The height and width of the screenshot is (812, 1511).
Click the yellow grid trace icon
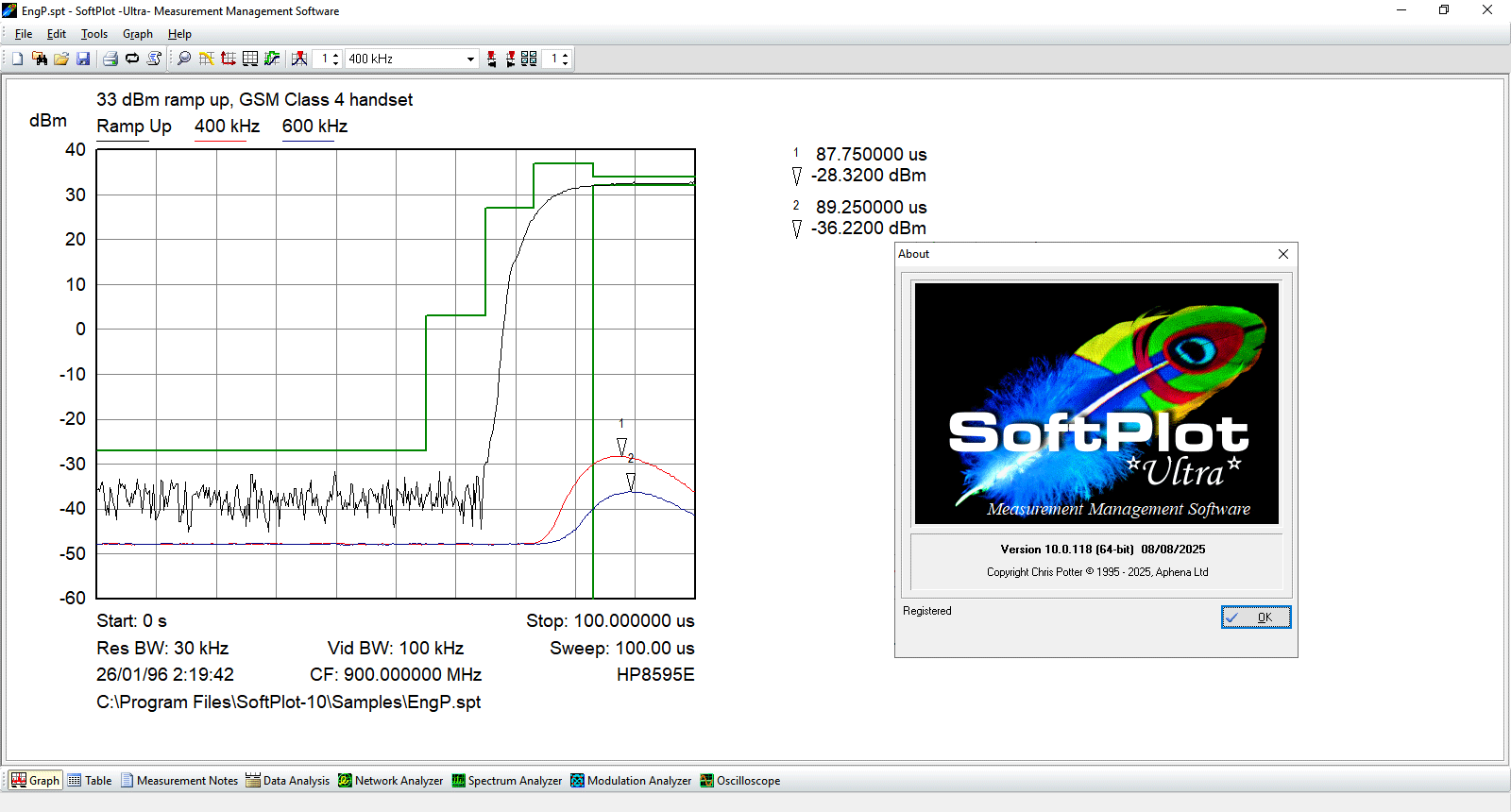tap(206, 59)
